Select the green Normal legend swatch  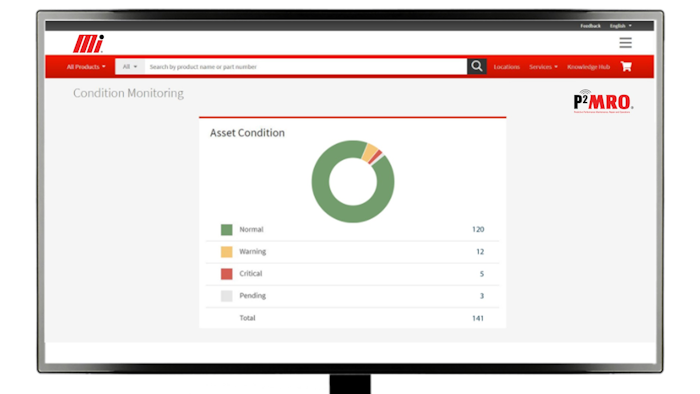point(227,229)
